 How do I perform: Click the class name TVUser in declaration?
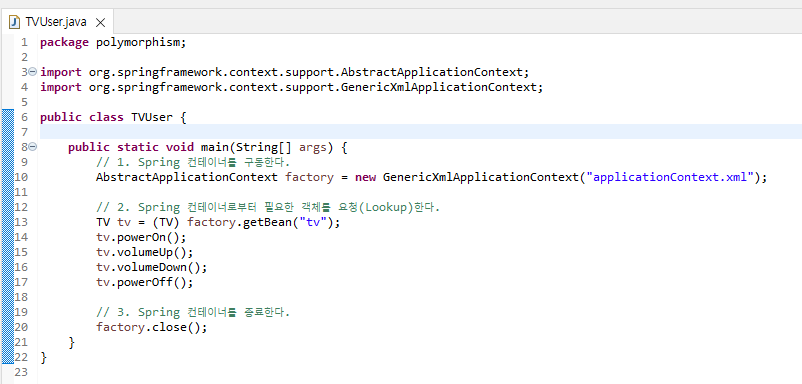tap(152, 117)
